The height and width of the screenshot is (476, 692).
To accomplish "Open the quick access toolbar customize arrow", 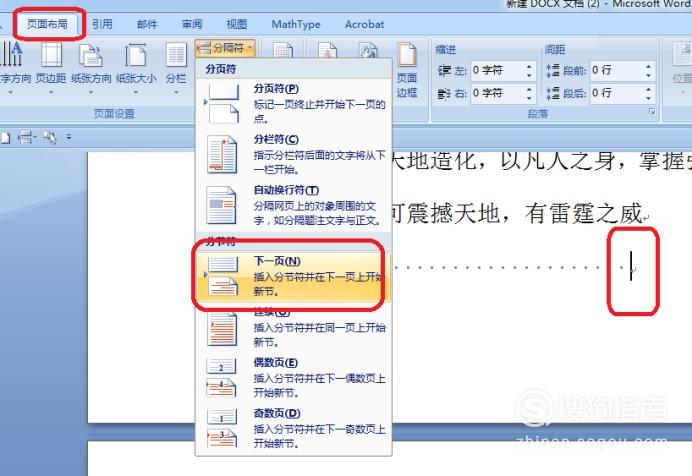I will coord(68,138).
